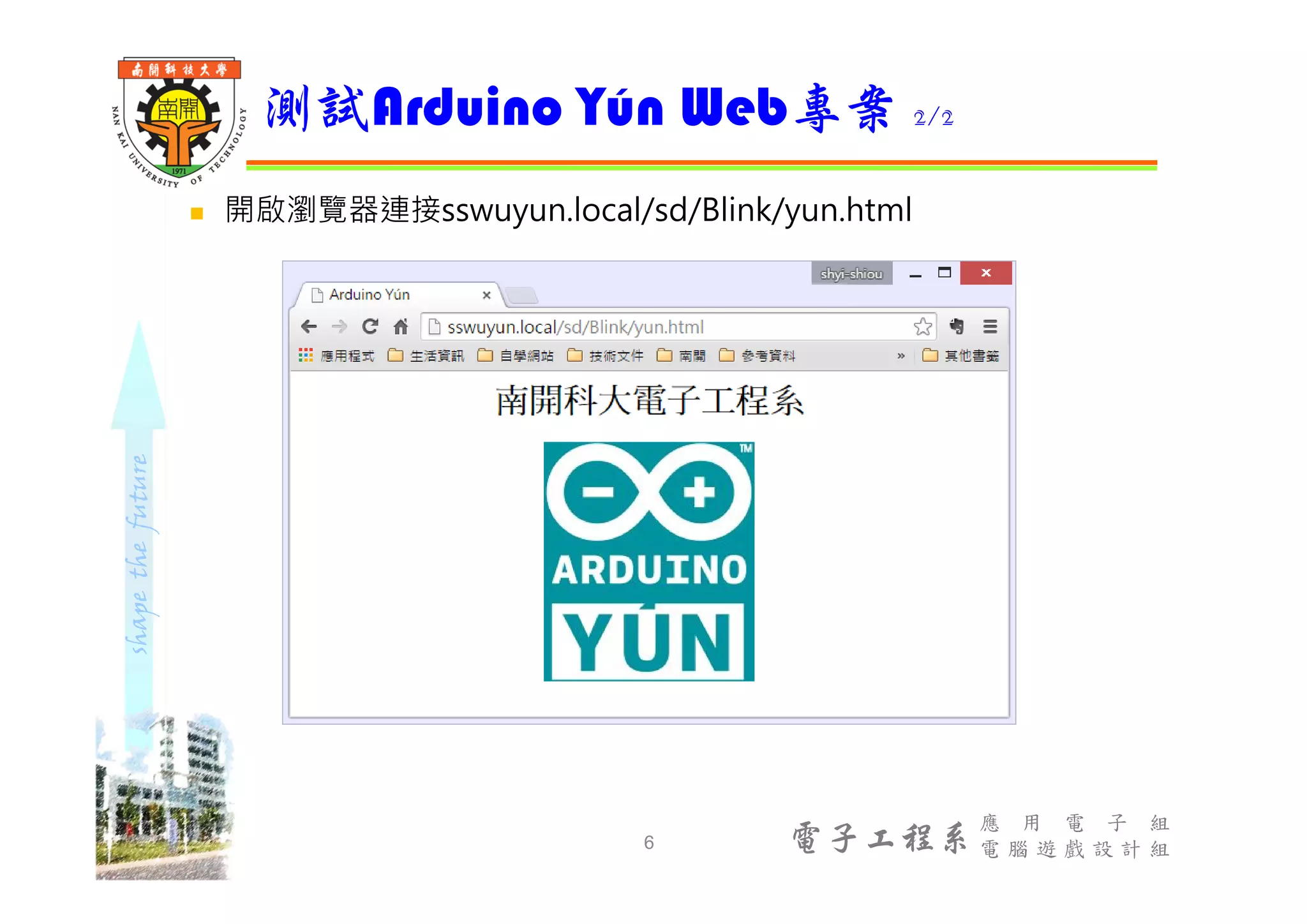
Task: Open the home page via house icon
Action: pyautogui.click(x=401, y=327)
